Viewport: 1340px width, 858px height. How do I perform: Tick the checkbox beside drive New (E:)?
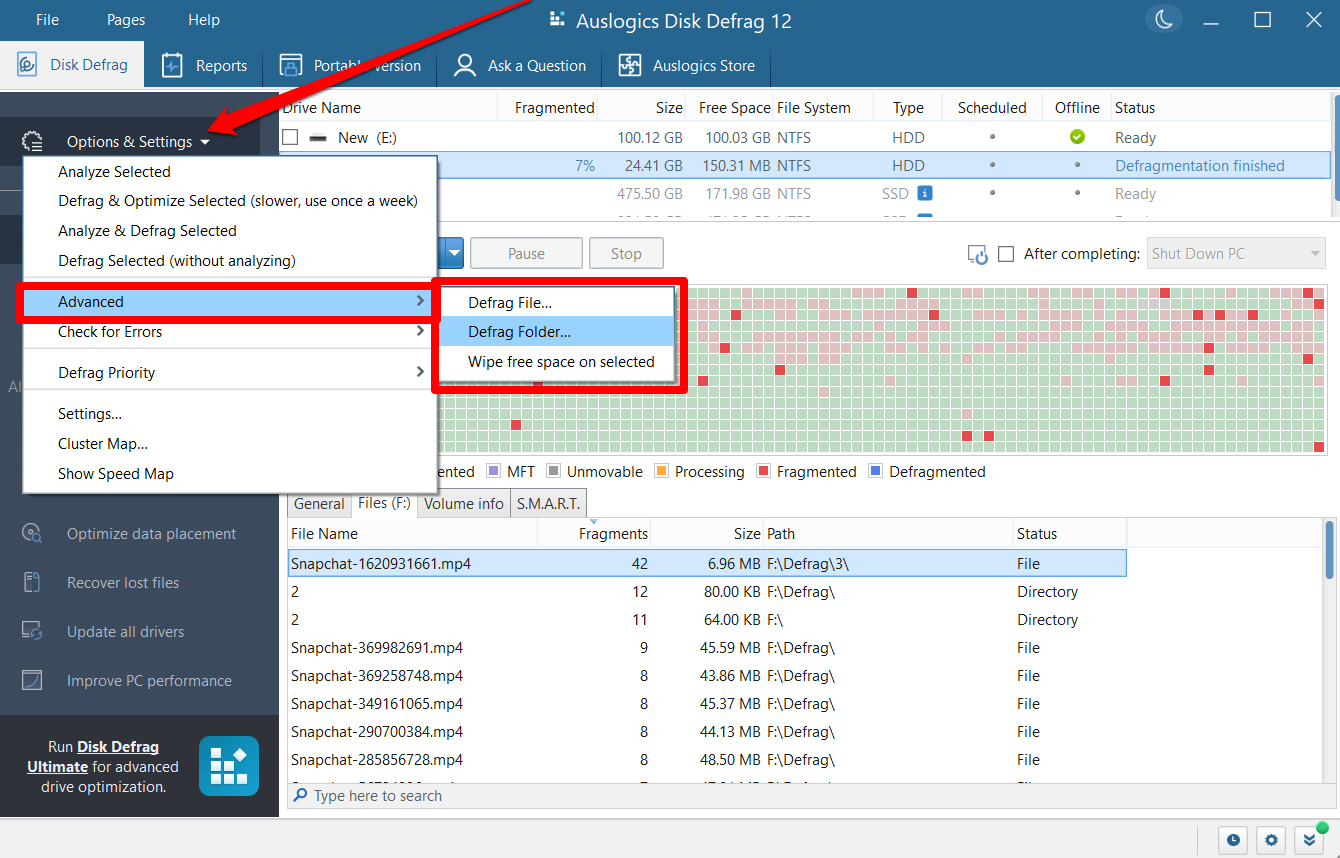[x=290, y=137]
